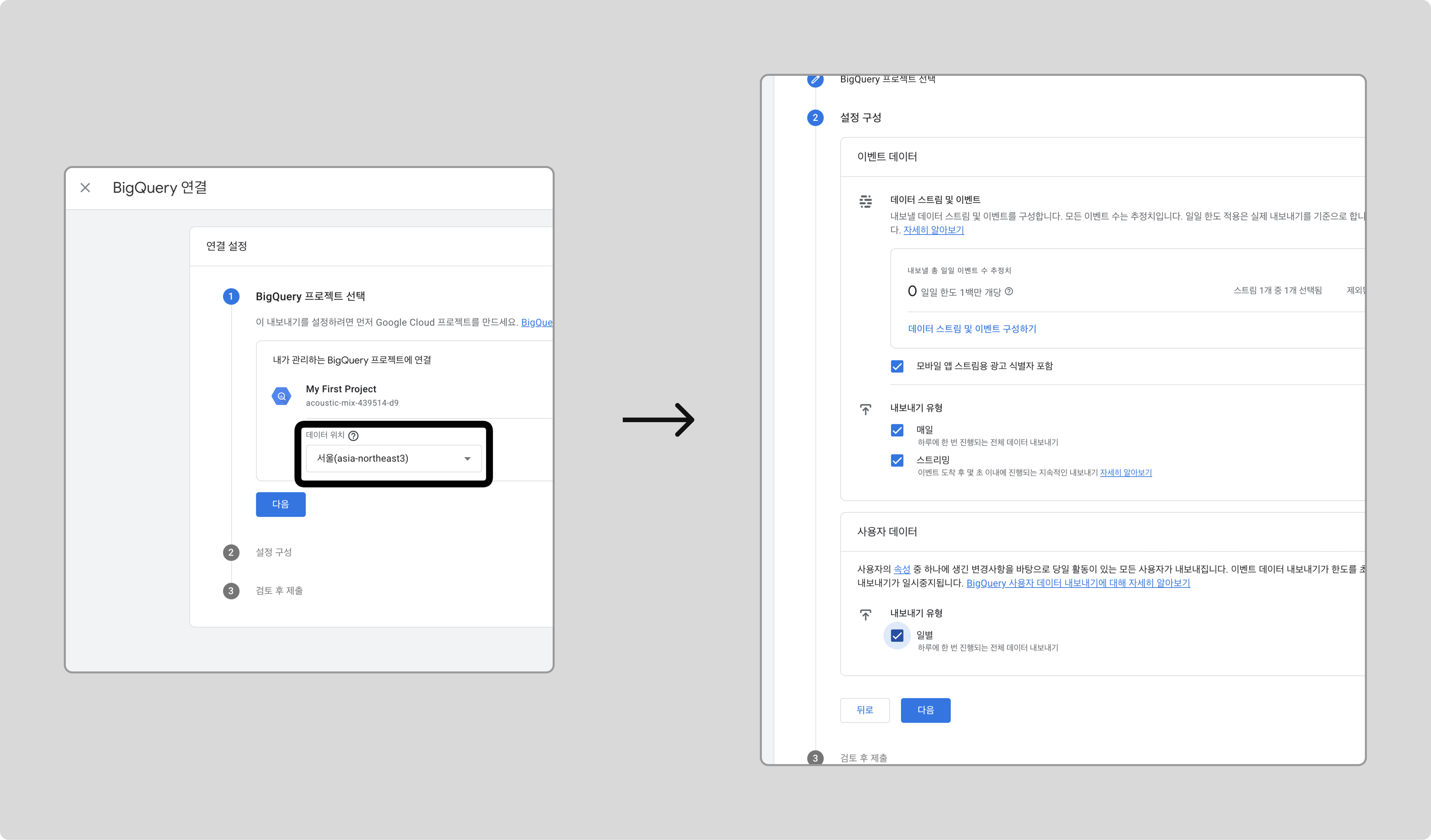This screenshot has width=1431, height=840.
Task: Click the step 3 circle in right panel
Action: [815, 758]
